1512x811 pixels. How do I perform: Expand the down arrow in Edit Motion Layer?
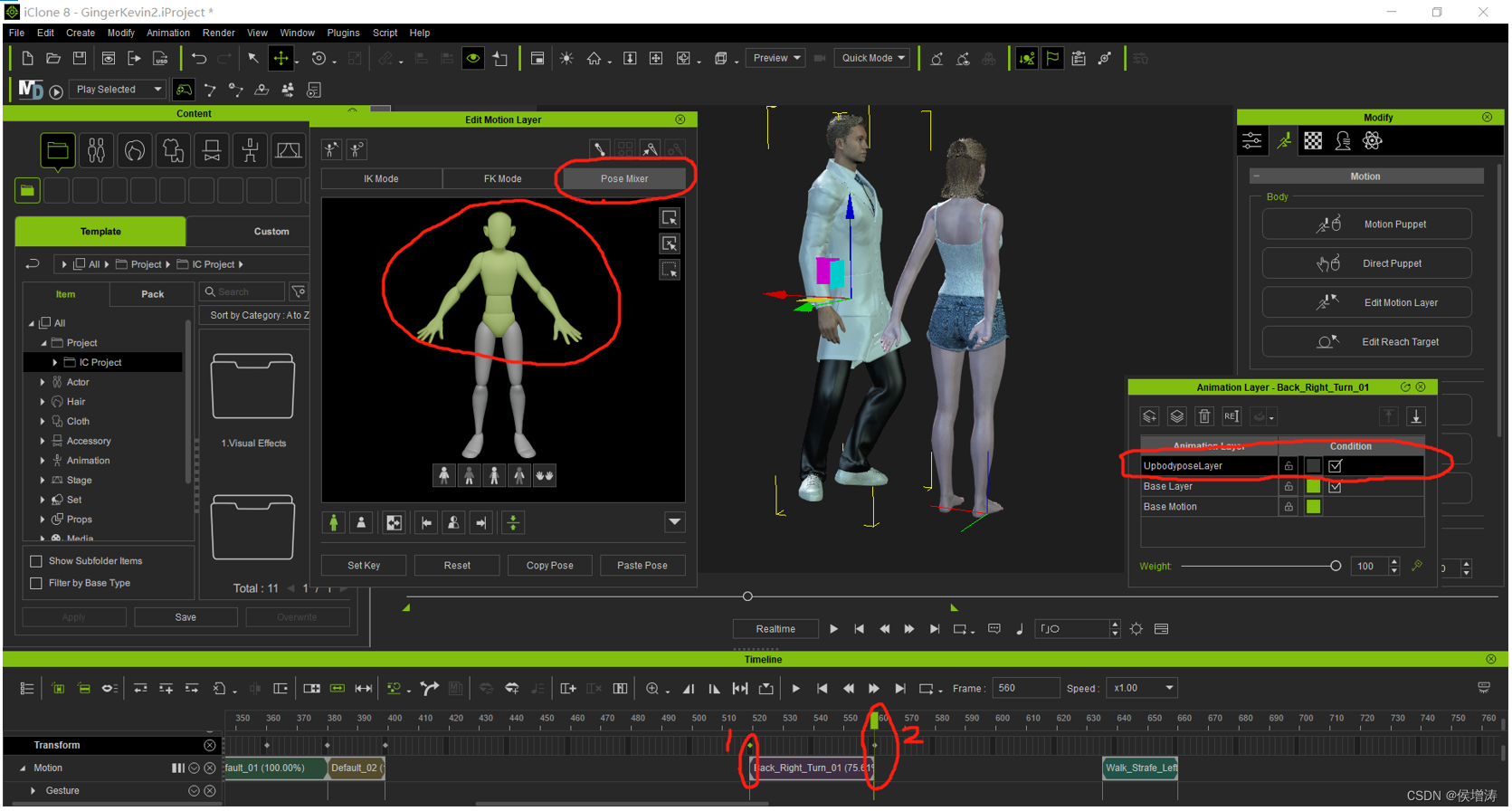(x=675, y=523)
